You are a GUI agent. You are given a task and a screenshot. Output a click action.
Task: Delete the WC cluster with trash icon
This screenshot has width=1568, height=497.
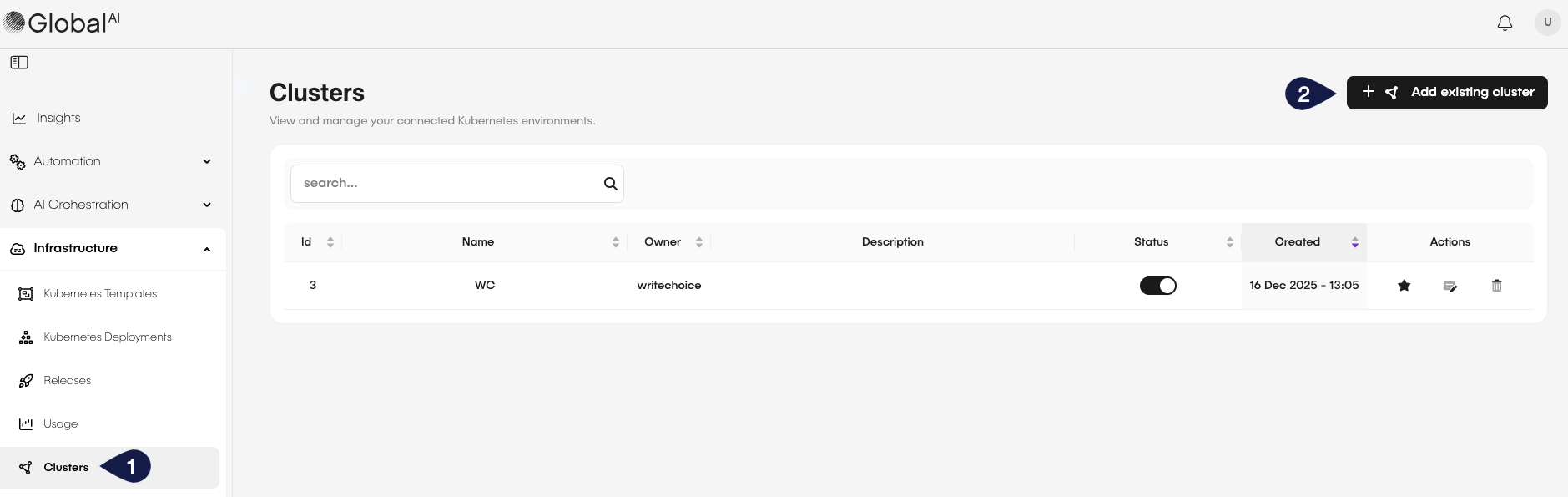pyautogui.click(x=1497, y=286)
